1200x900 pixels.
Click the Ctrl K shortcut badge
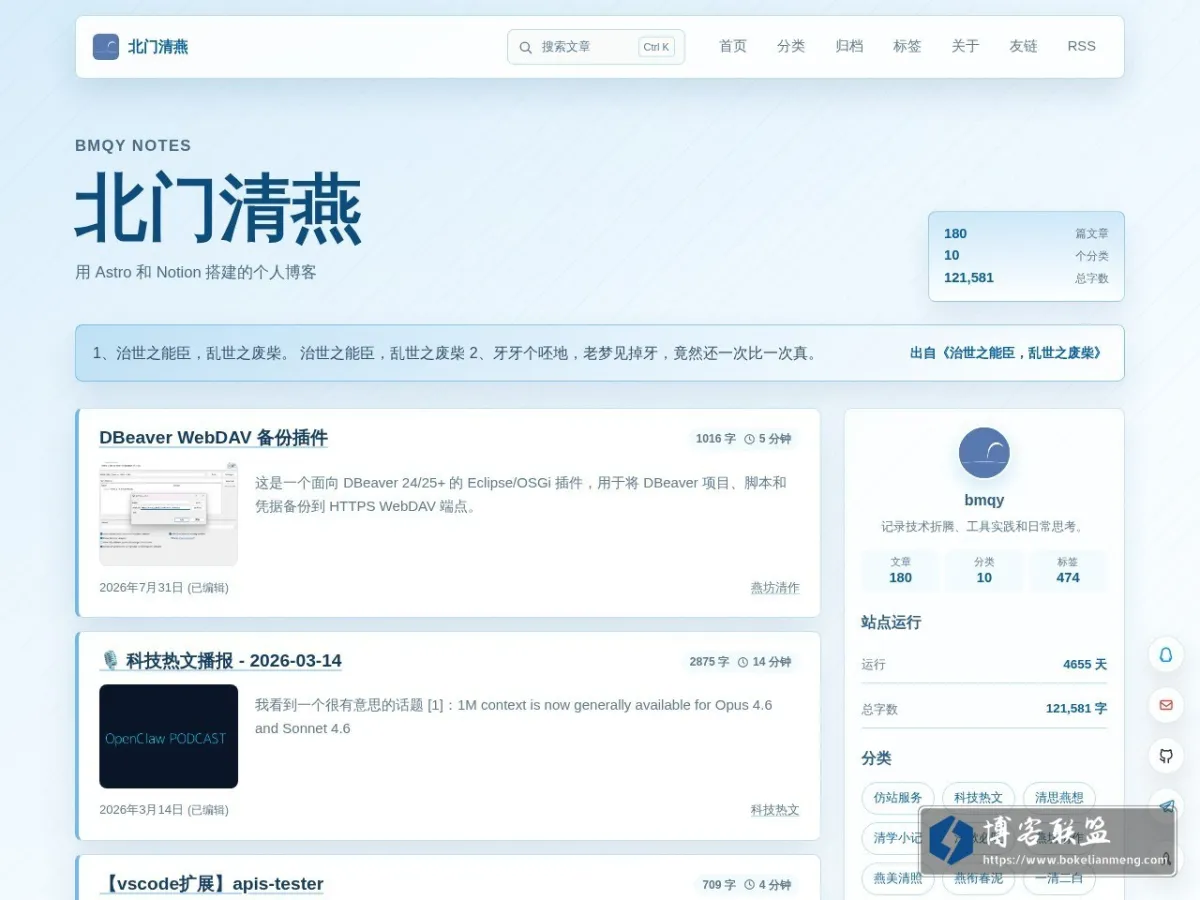pos(657,47)
